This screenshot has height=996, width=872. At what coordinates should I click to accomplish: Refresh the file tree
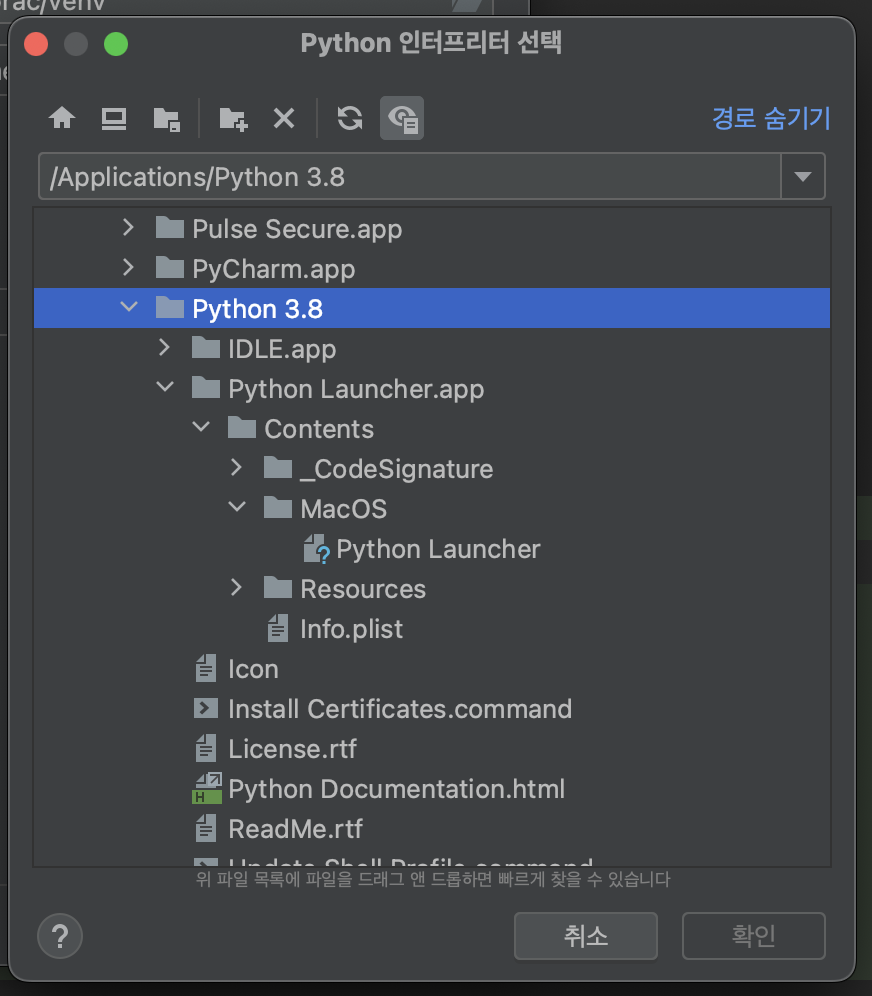[350, 118]
